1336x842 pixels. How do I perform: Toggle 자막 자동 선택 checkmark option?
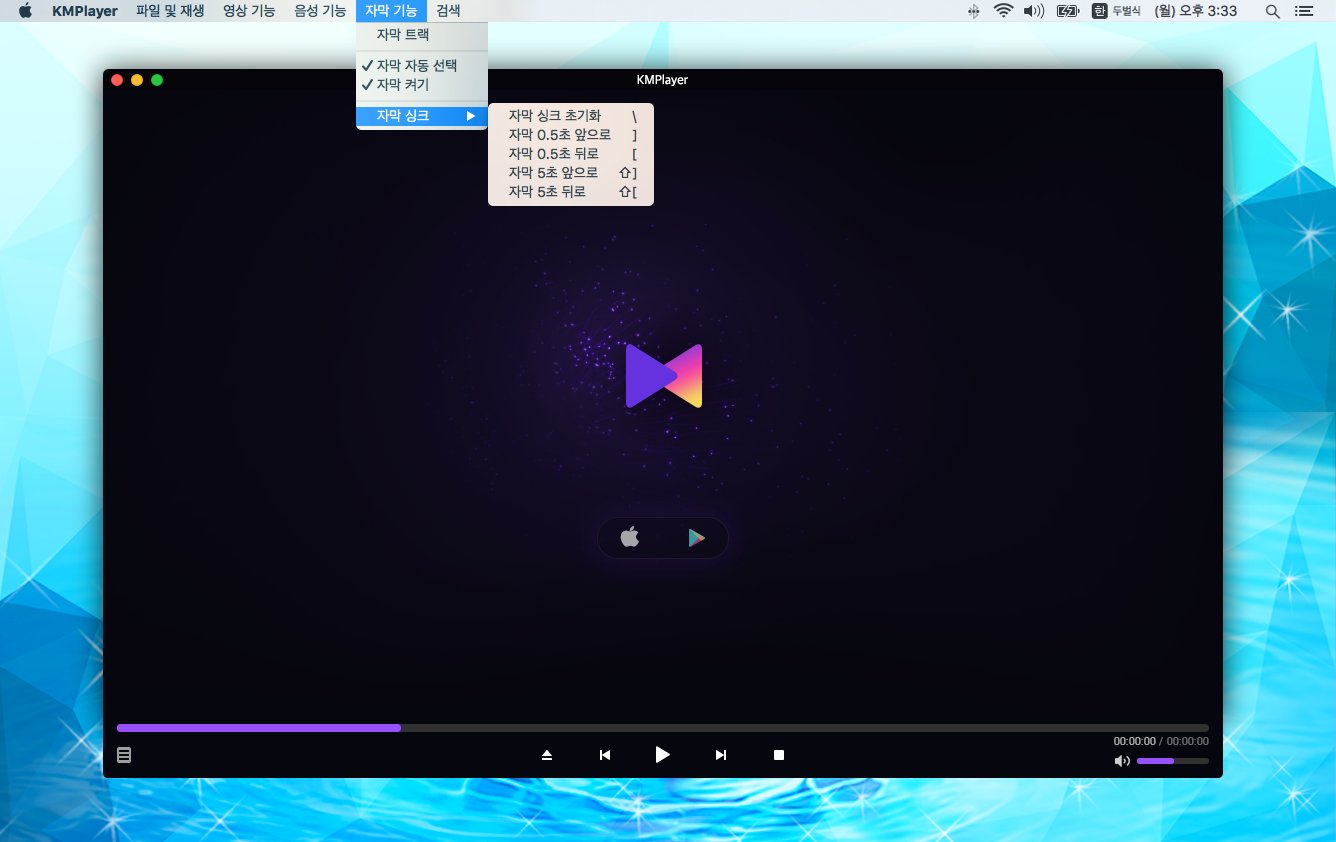click(416, 66)
